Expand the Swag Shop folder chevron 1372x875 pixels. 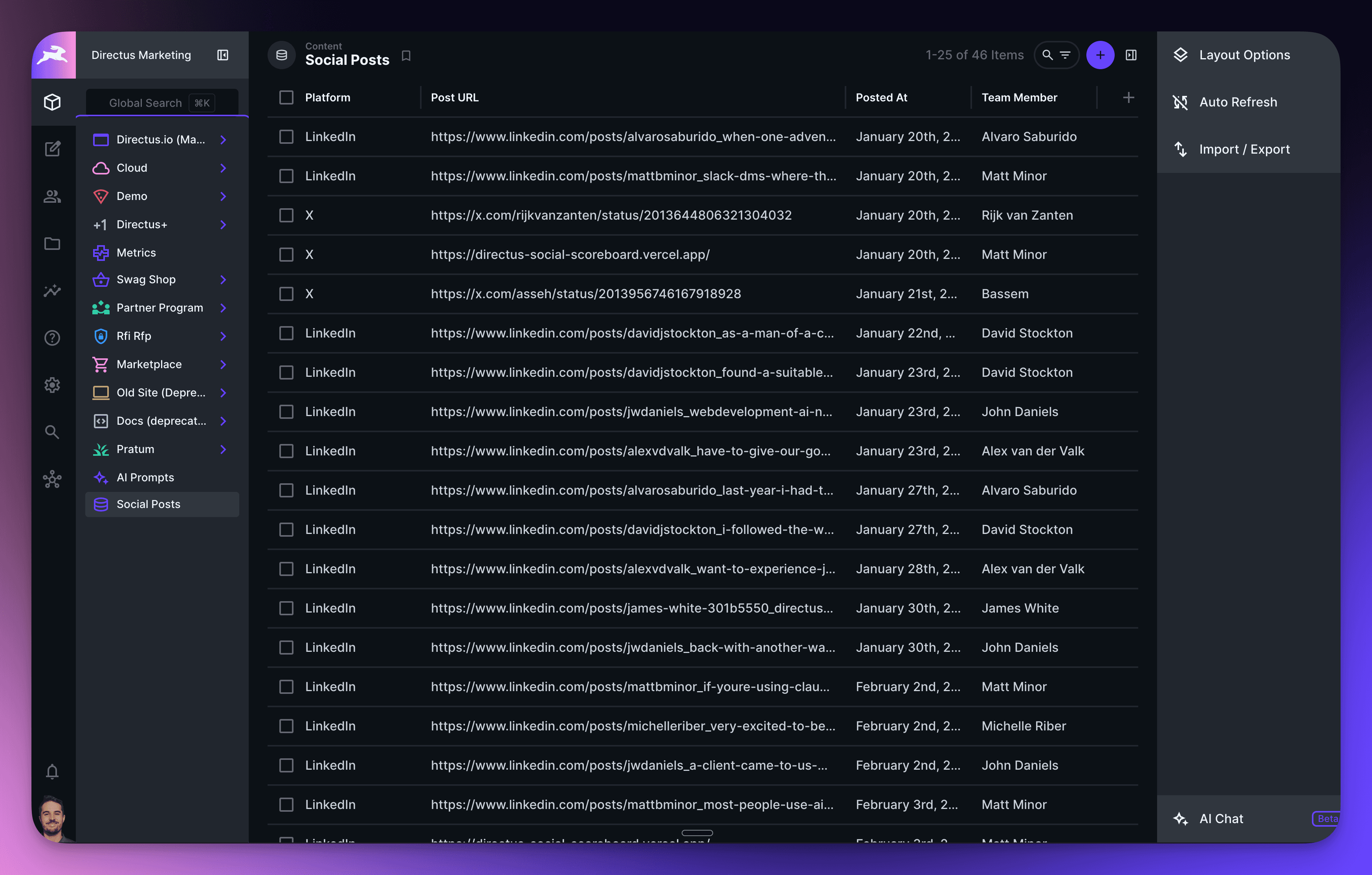coord(223,280)
